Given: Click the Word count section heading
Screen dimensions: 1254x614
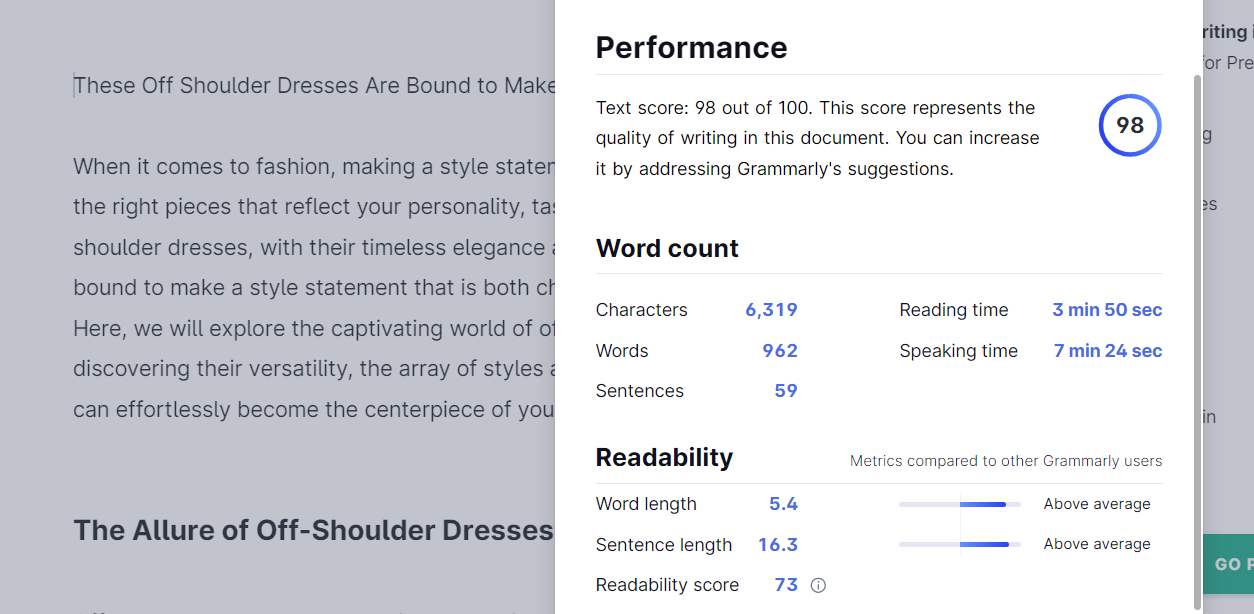Looking at the screenshot, I should [667, 249].
